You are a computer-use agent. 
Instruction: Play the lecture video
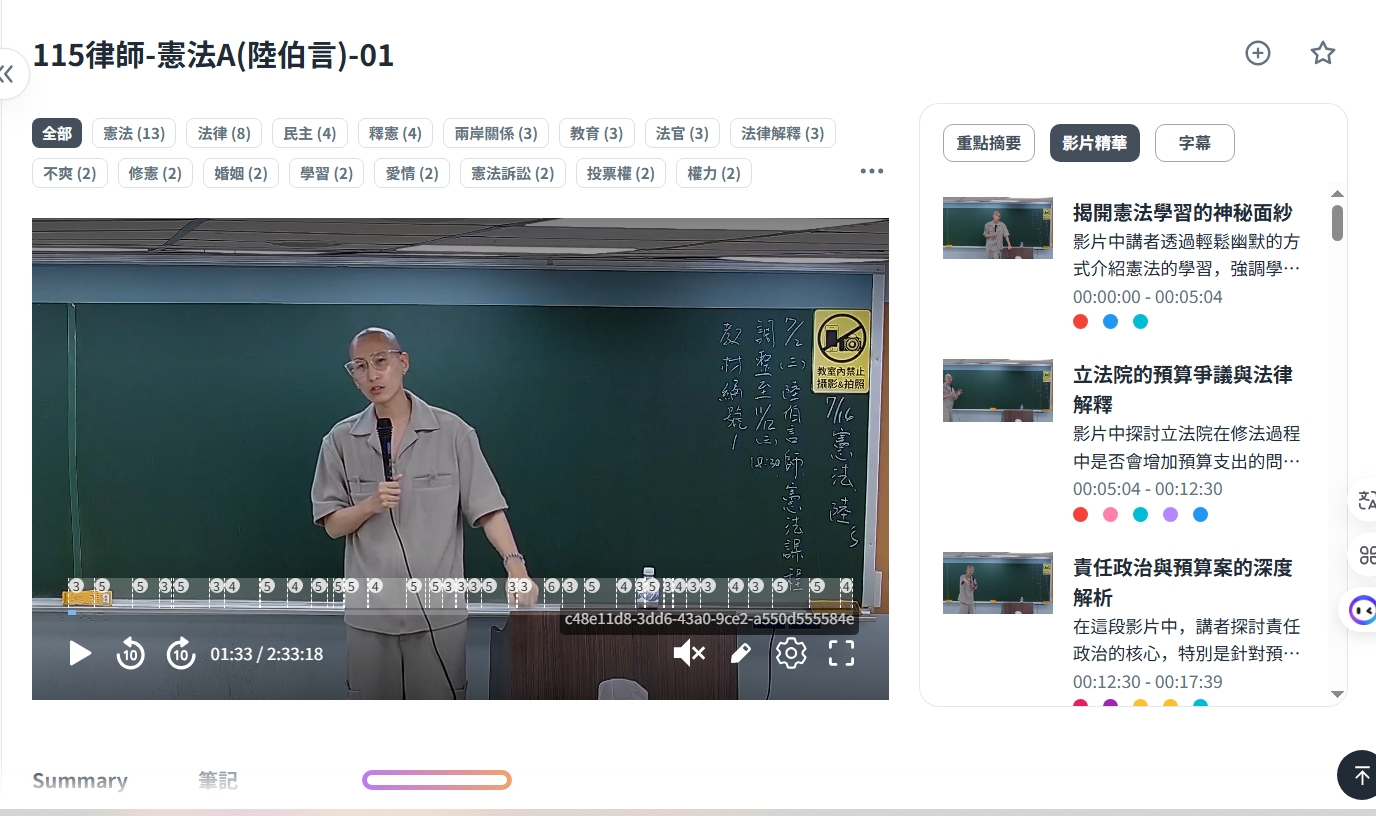(80, 654)
